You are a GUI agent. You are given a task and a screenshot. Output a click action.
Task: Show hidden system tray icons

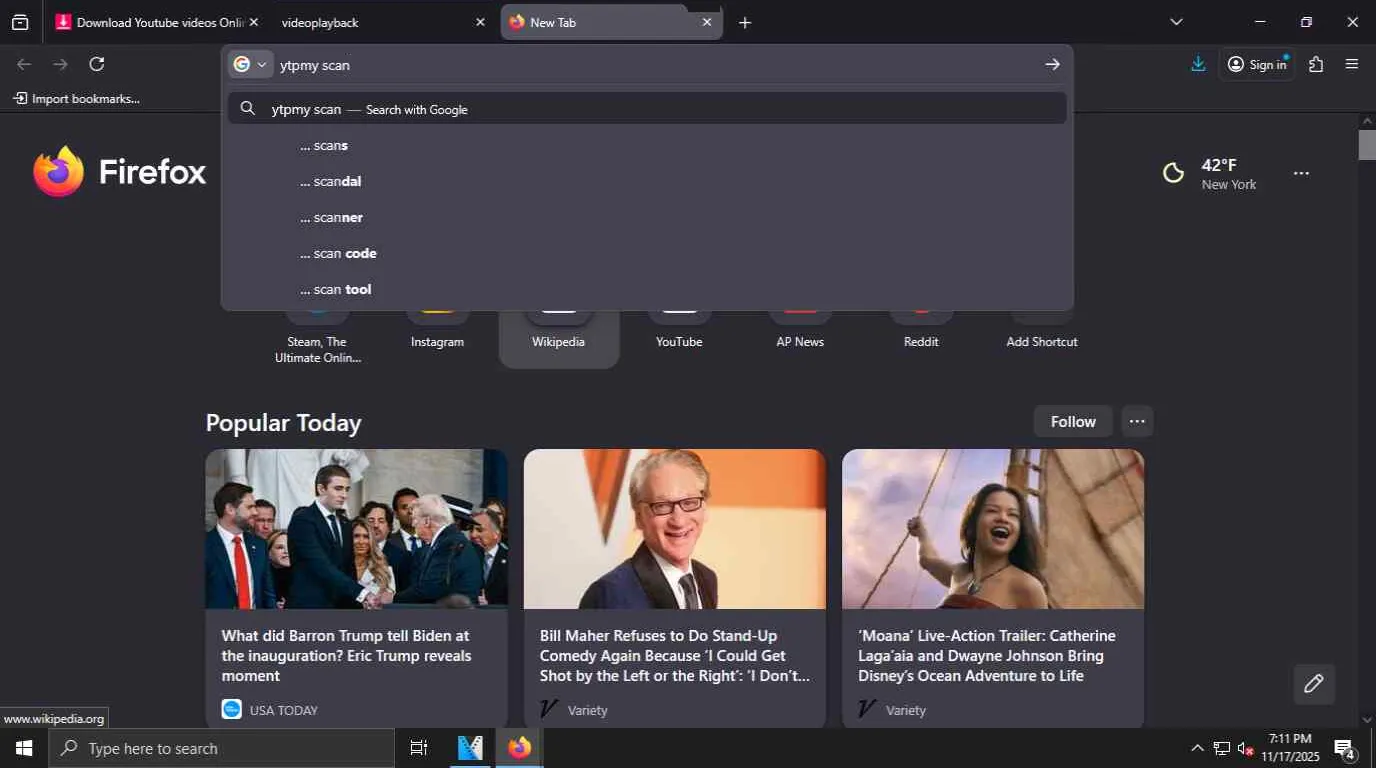1197,748
